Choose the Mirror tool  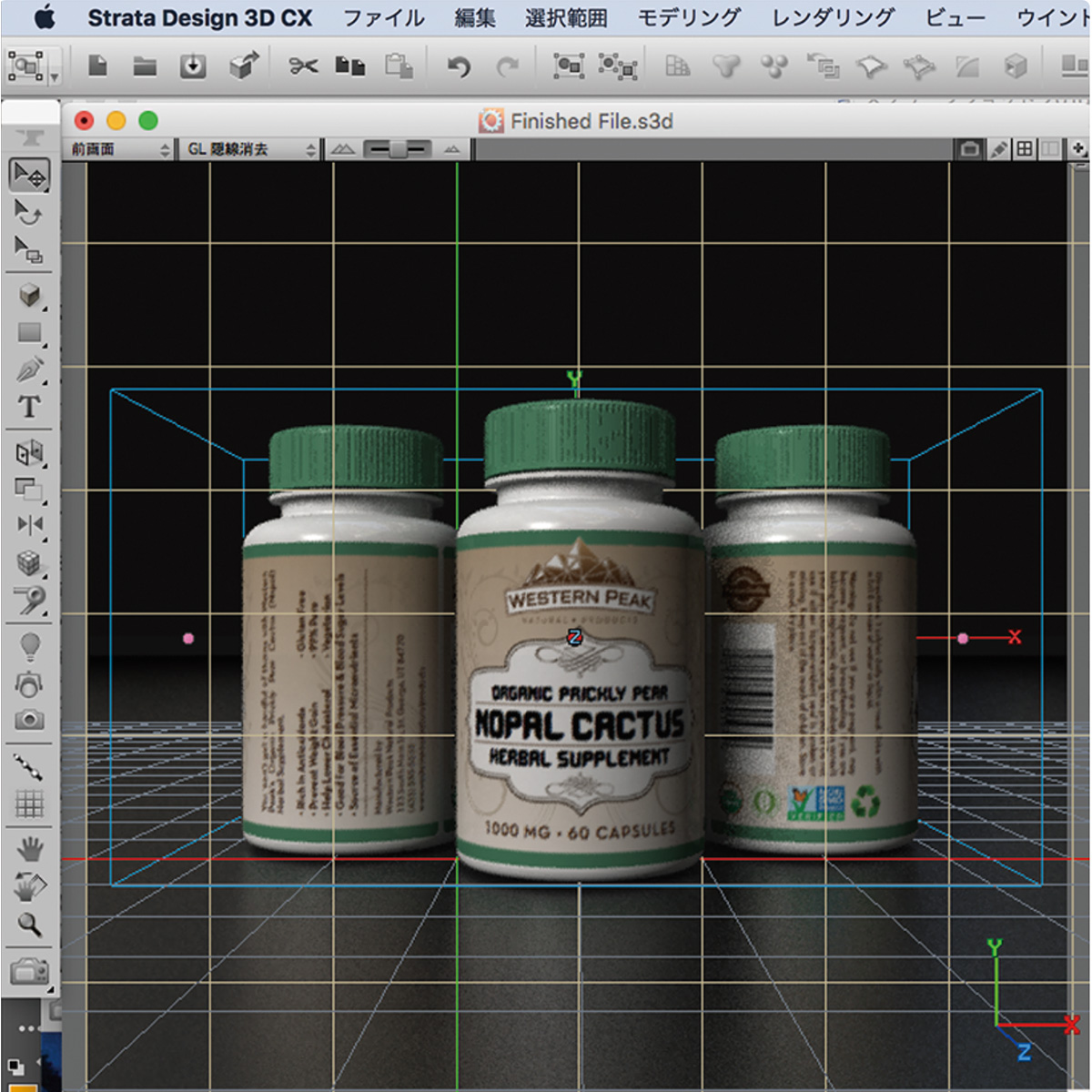click(x=29, y=524)
